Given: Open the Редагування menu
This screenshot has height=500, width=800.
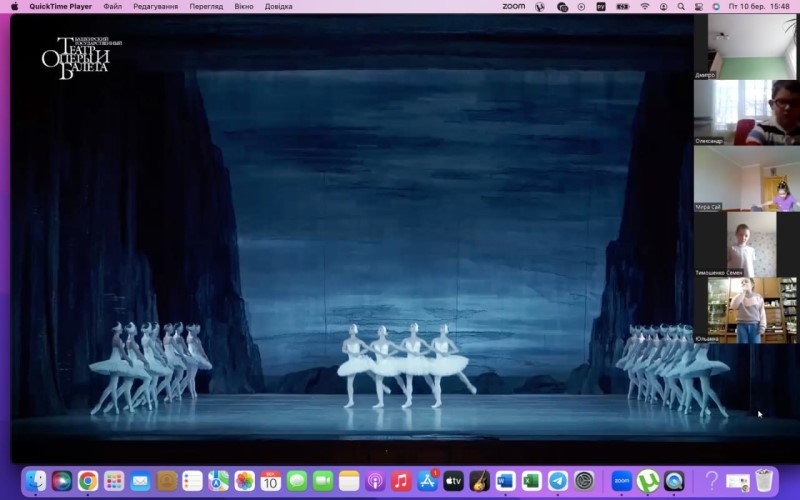Looking at the screenshot, I should pyautogui.click(x=156, y=6).
